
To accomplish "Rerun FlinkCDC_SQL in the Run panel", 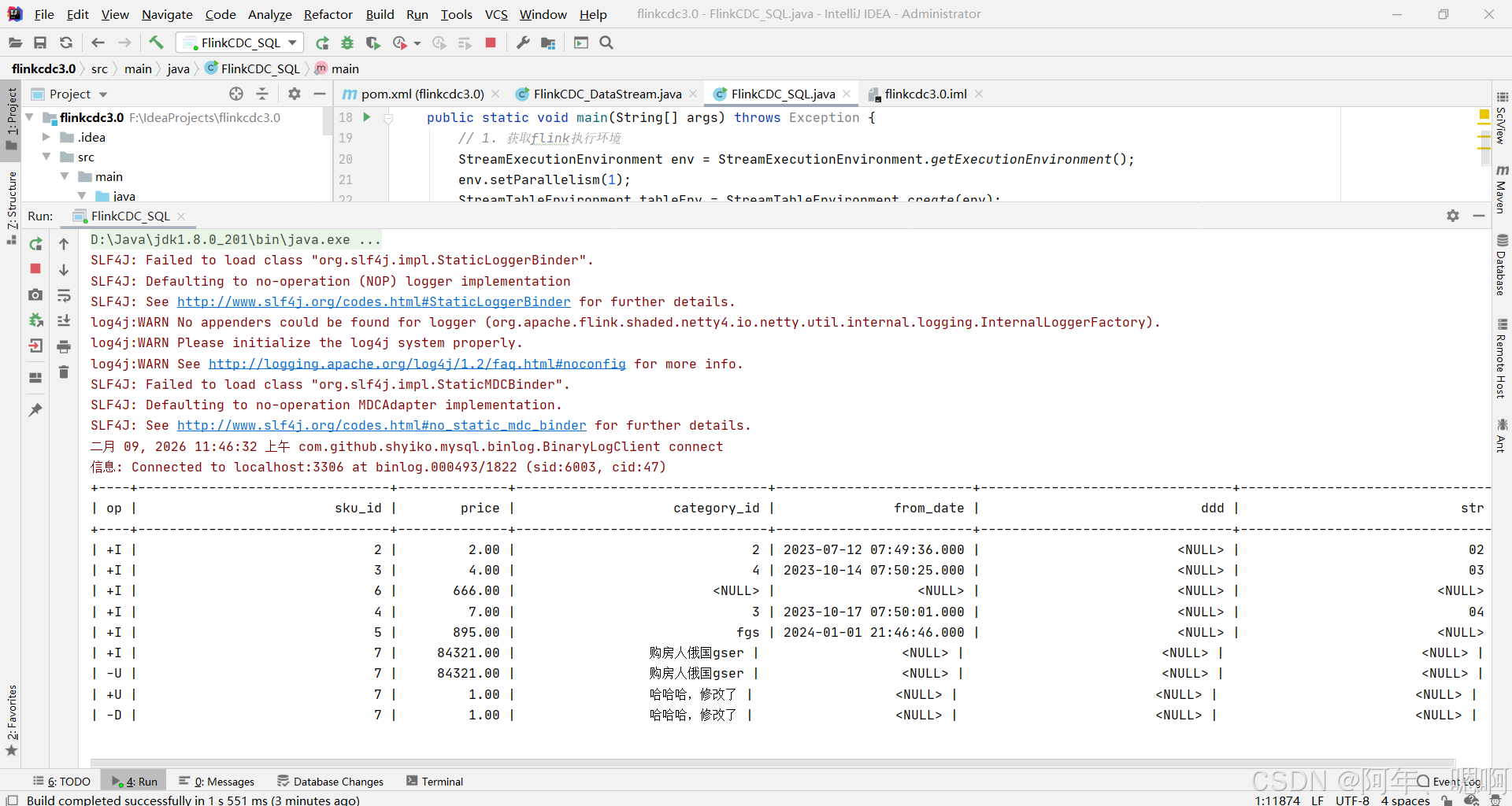I will [x=35, y=244].
